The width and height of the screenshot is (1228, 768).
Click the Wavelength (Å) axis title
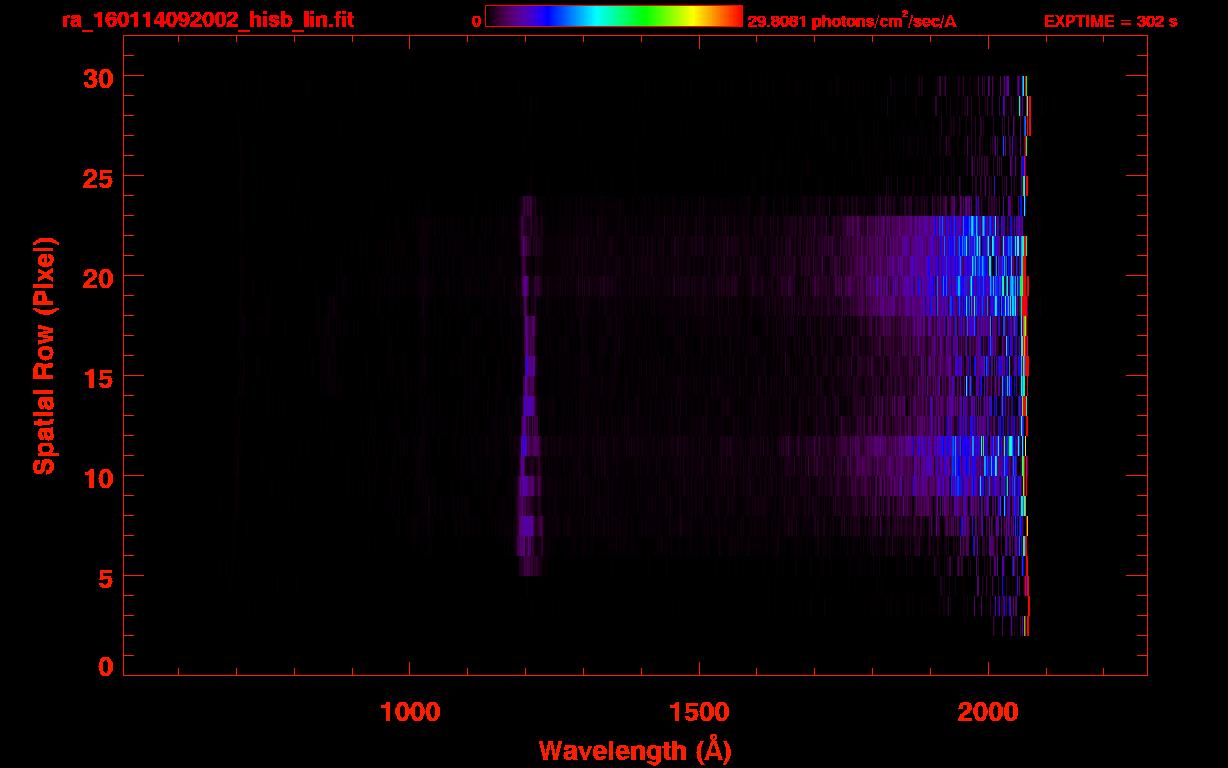[x=635, y=750]
